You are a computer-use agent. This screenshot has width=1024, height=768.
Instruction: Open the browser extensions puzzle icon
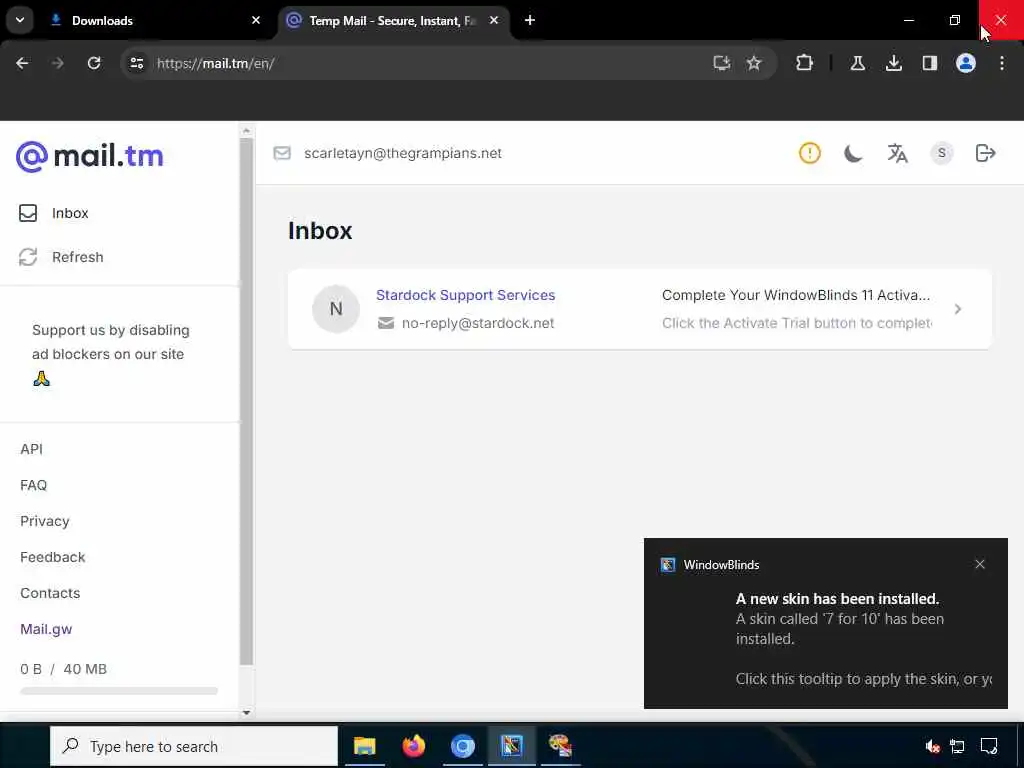pos(805,63)
